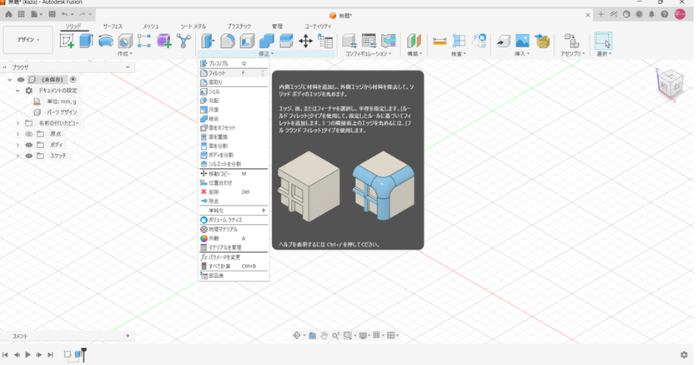698x365 pixels.
Task: Choose 外観 appearance menu entry
Action: [234, 239]
